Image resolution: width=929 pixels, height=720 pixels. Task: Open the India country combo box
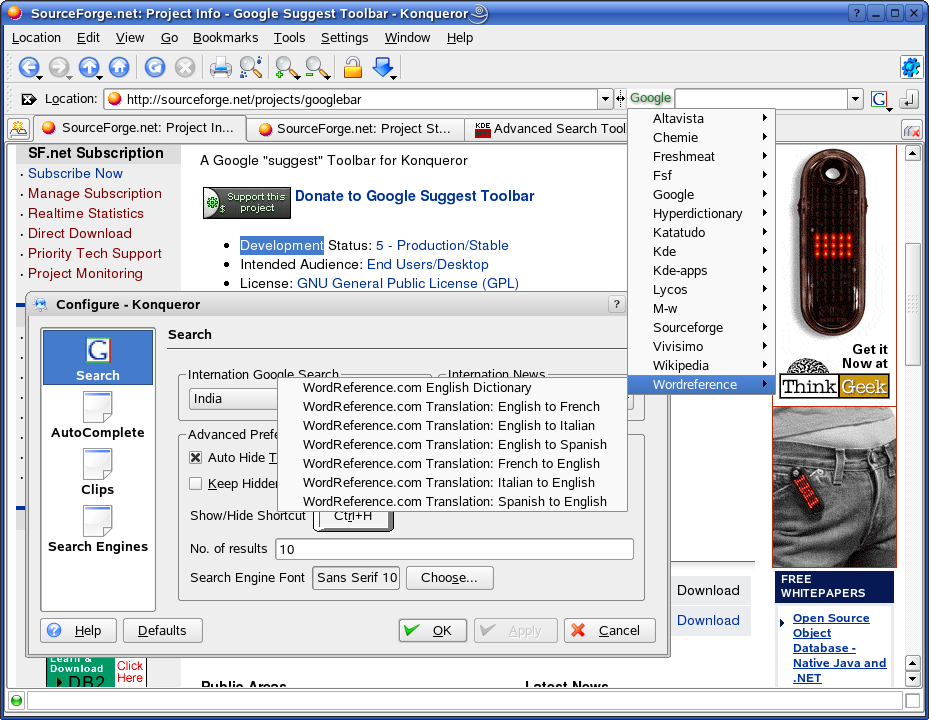[x=234, y=399]
